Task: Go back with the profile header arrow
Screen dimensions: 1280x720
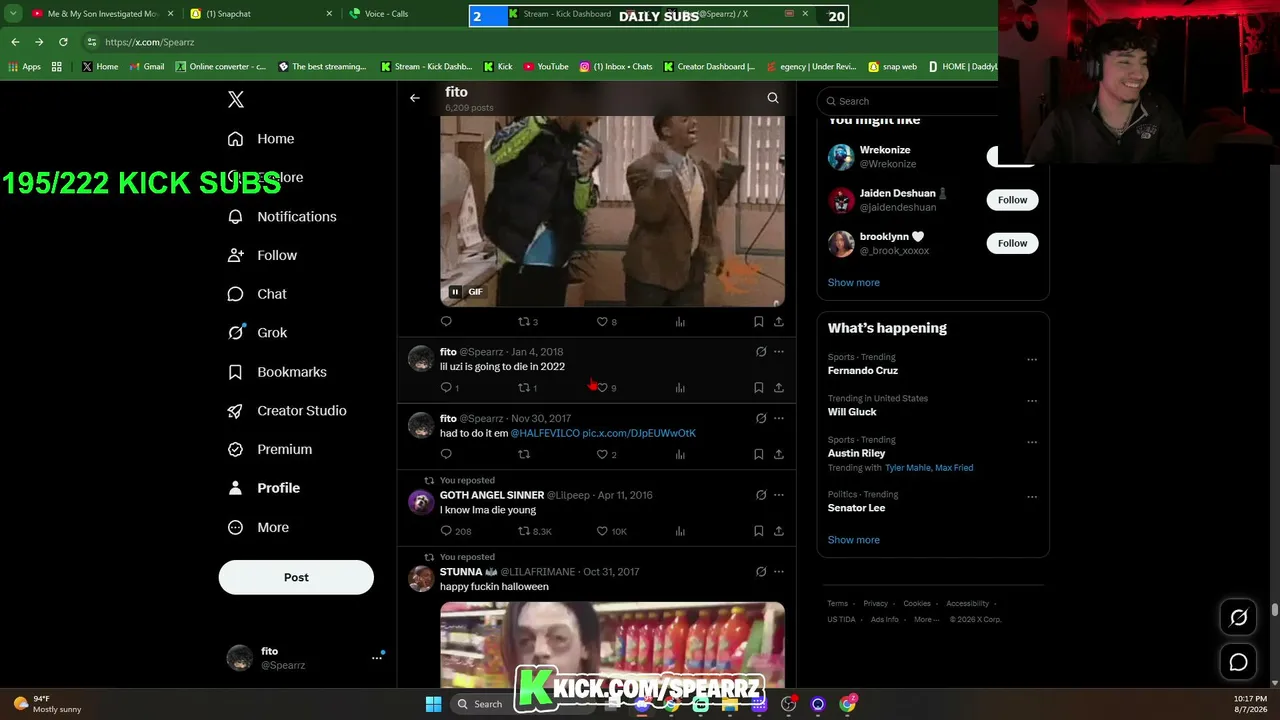Action: pyautogui.click(x=415, y=98)
